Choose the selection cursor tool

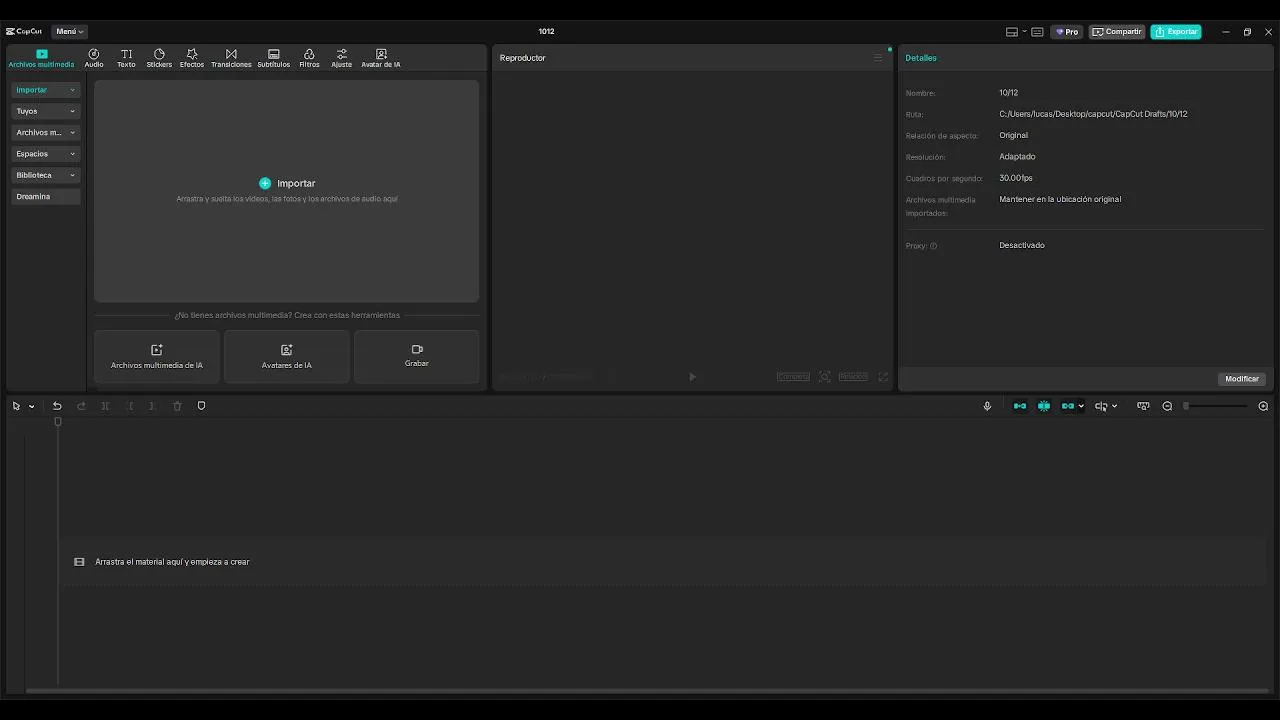(16, 406)
